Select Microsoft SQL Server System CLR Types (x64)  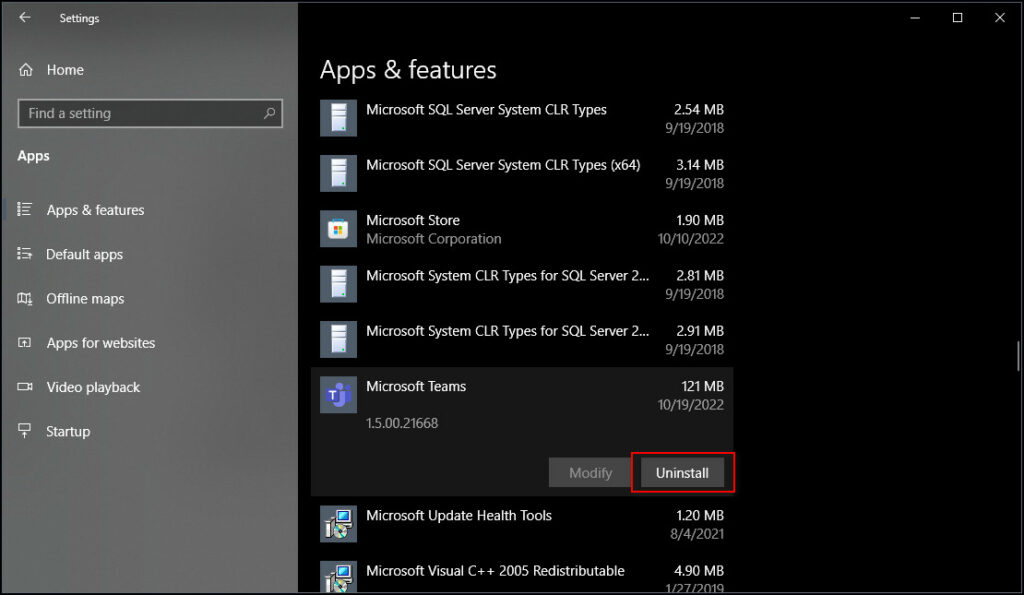pos(522,174)
